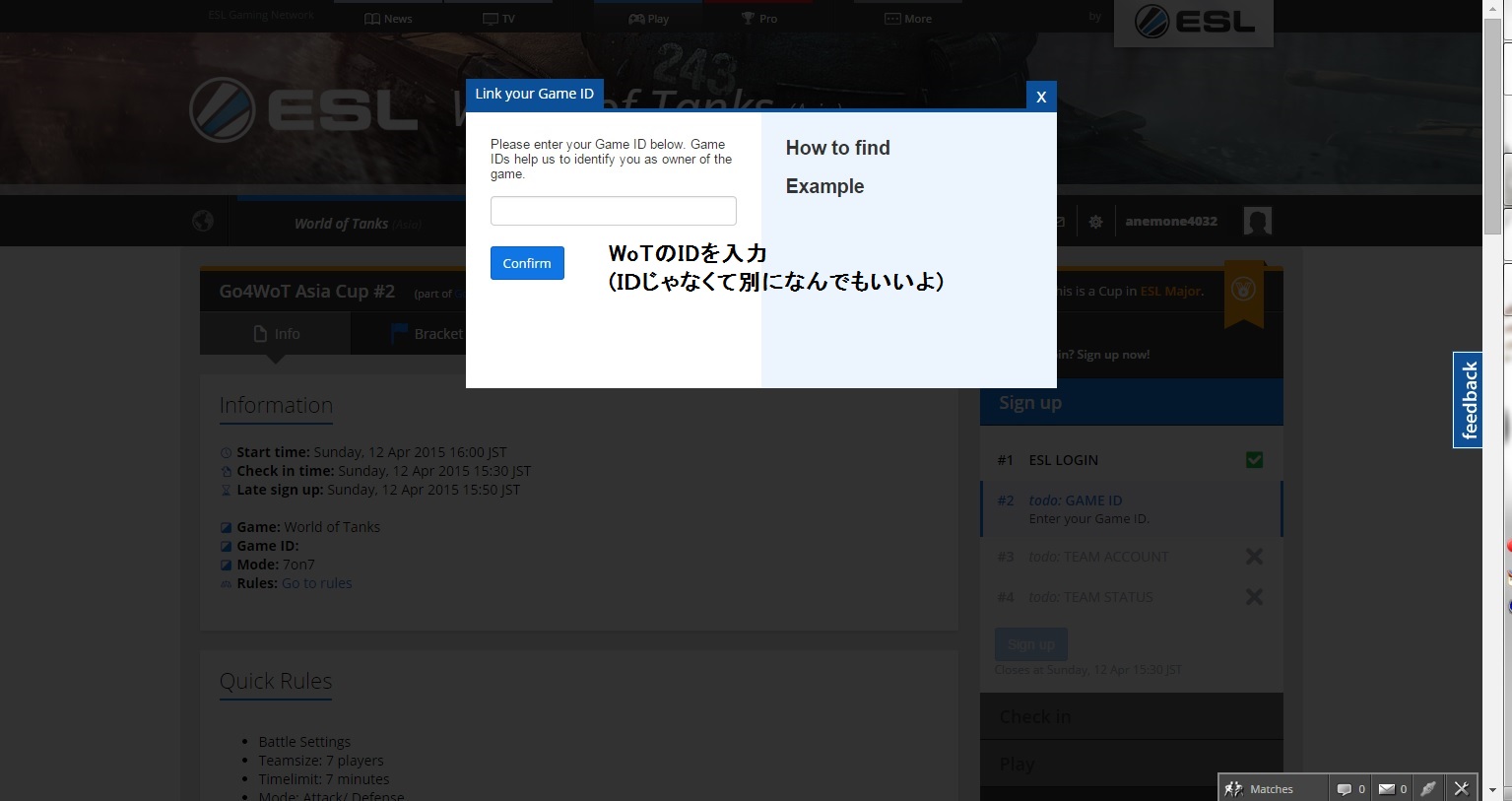Click the green ESL LOGIN checkmark
This screenshot has width=1512, height=801.
1254,460
